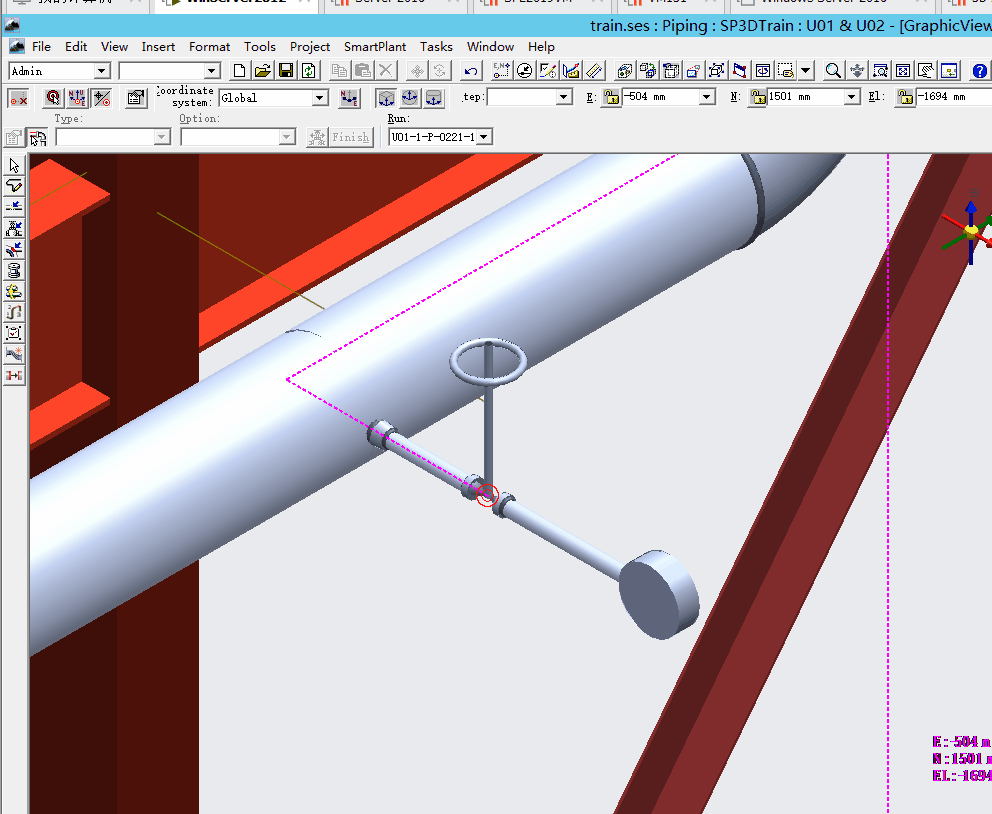Viewport: 992px width, 814px height.
Task: Open the Insert menu
Action: point(158,47)
